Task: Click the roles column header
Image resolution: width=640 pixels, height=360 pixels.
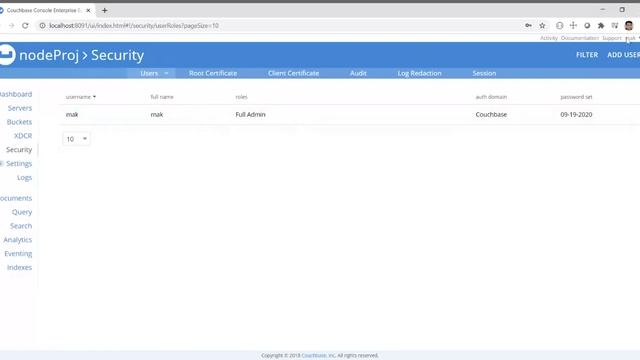Action: pyautogui.click(x=241, y=97)
